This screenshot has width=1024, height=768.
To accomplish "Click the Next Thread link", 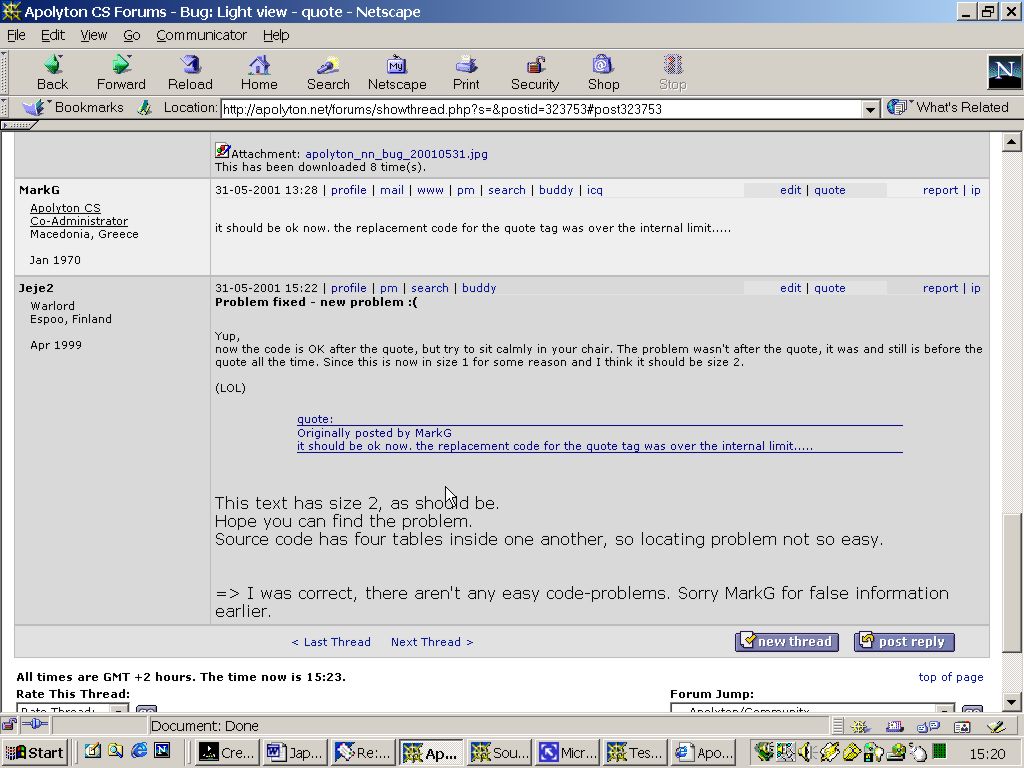I will pos(431,642).
